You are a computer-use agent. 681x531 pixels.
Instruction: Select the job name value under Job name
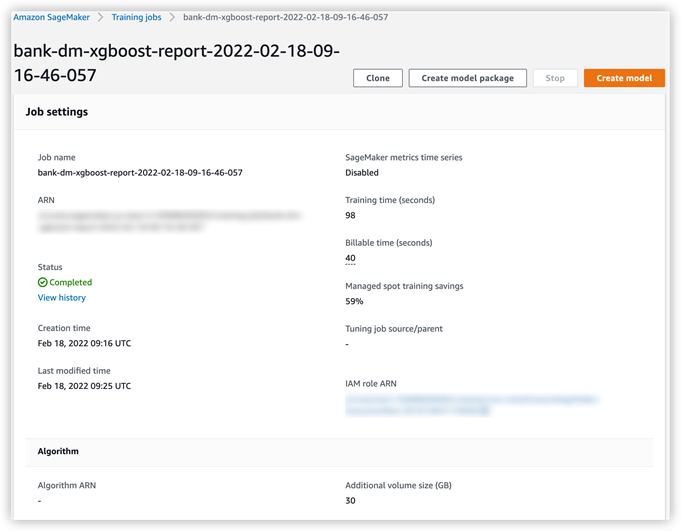140,173
